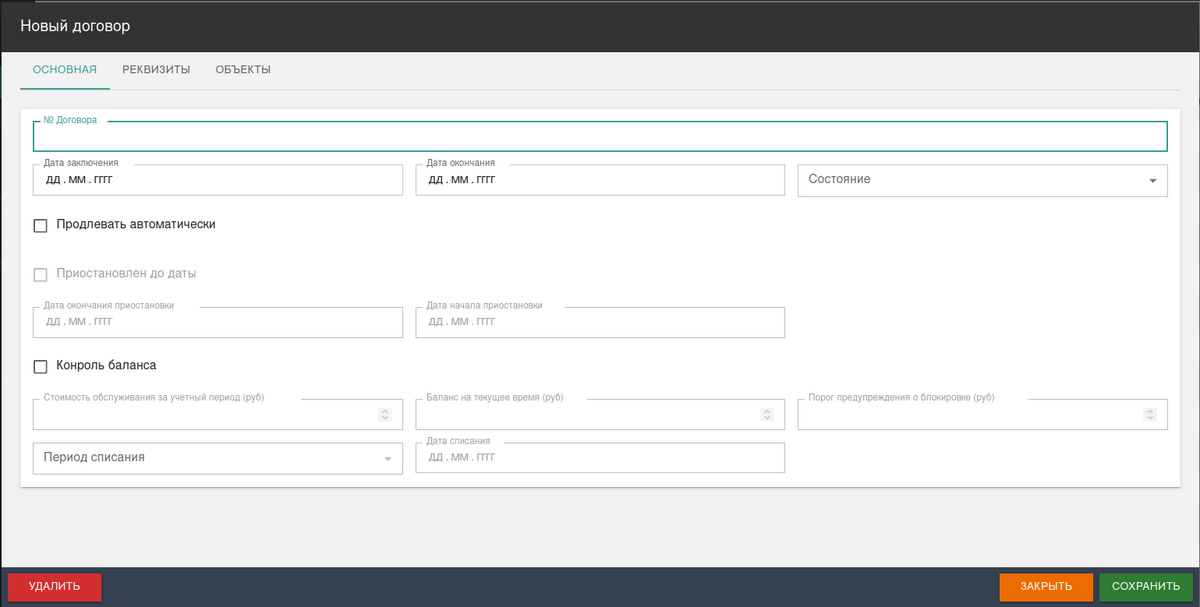Viewport: 1200px width, 607px height.
Task: Open the Состояние dropdown
Action: 981,180
